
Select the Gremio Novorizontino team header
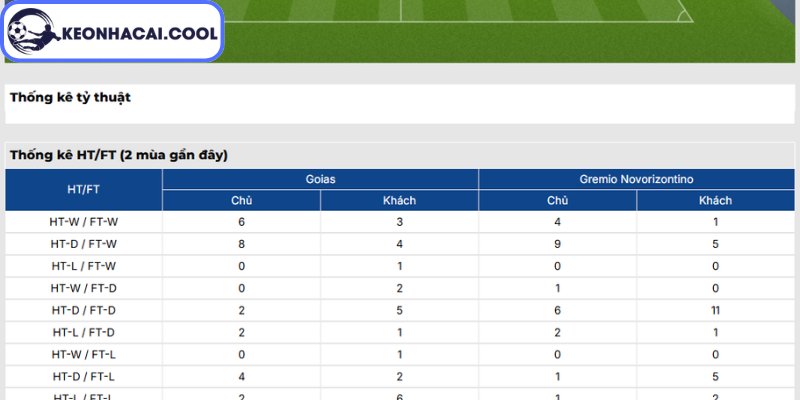[x=636, y=180]
